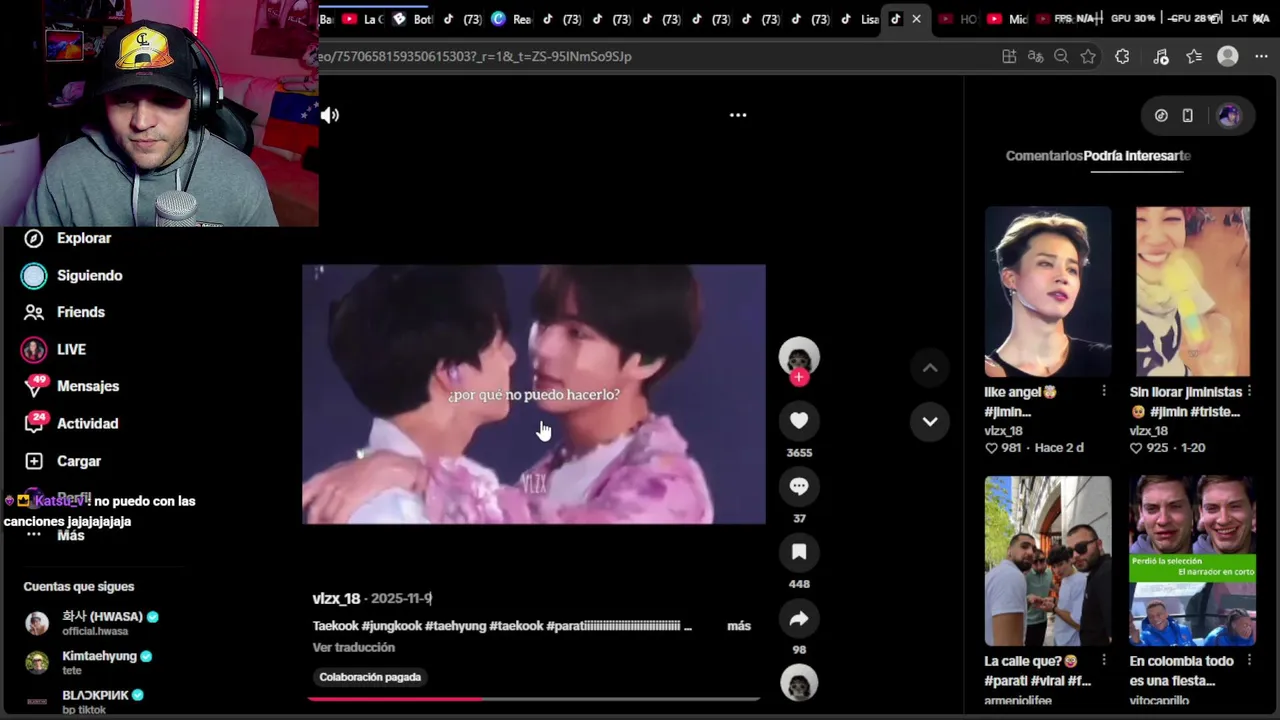The height and width of the screenshot is (720, 1280).
Task: Open the 'La calle que?' video thumbnail
Action: pos(1047,561)
